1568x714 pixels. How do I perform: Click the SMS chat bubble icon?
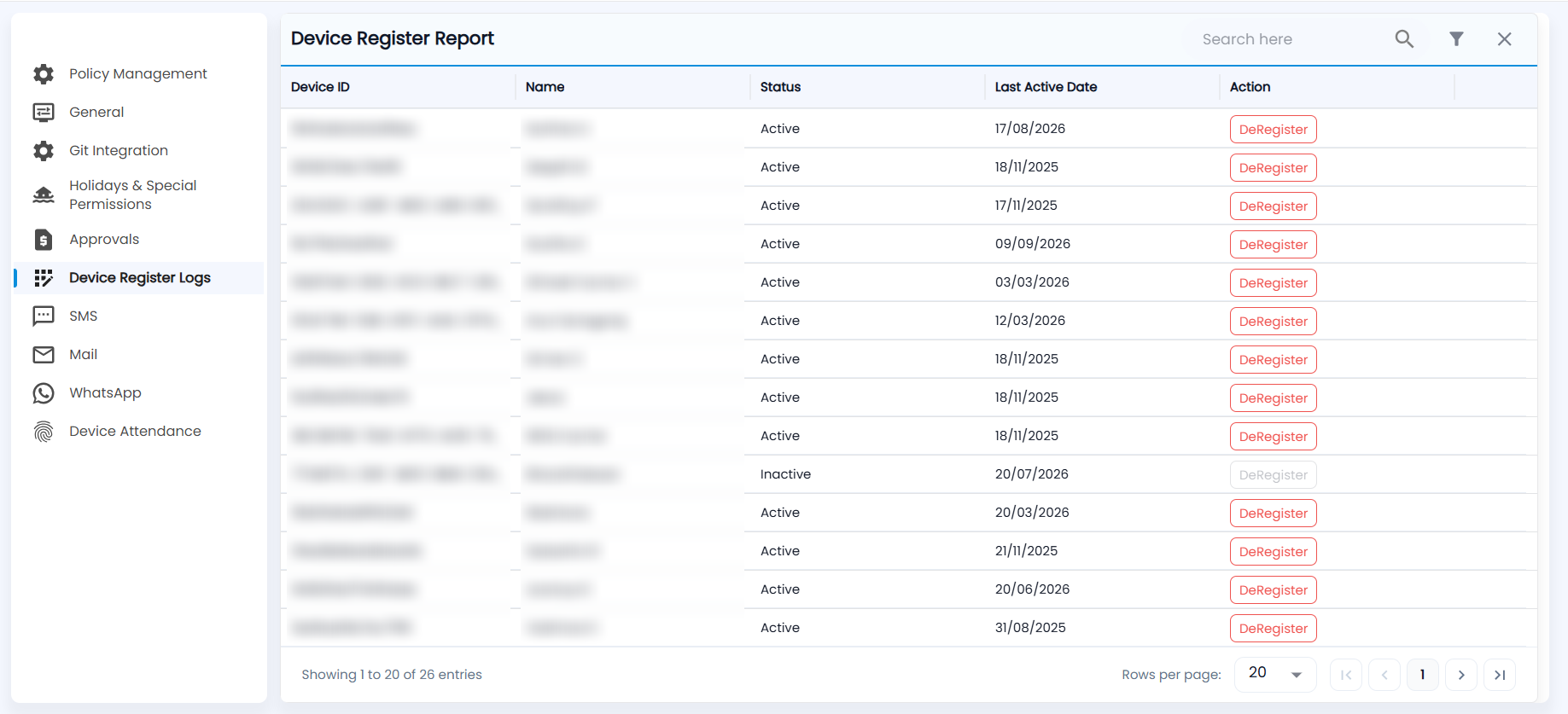click(x=44, y=316)
